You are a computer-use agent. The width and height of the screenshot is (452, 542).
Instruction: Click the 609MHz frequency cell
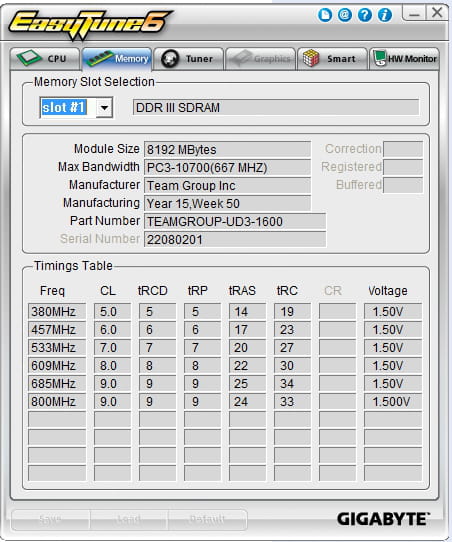coord(57,365)
